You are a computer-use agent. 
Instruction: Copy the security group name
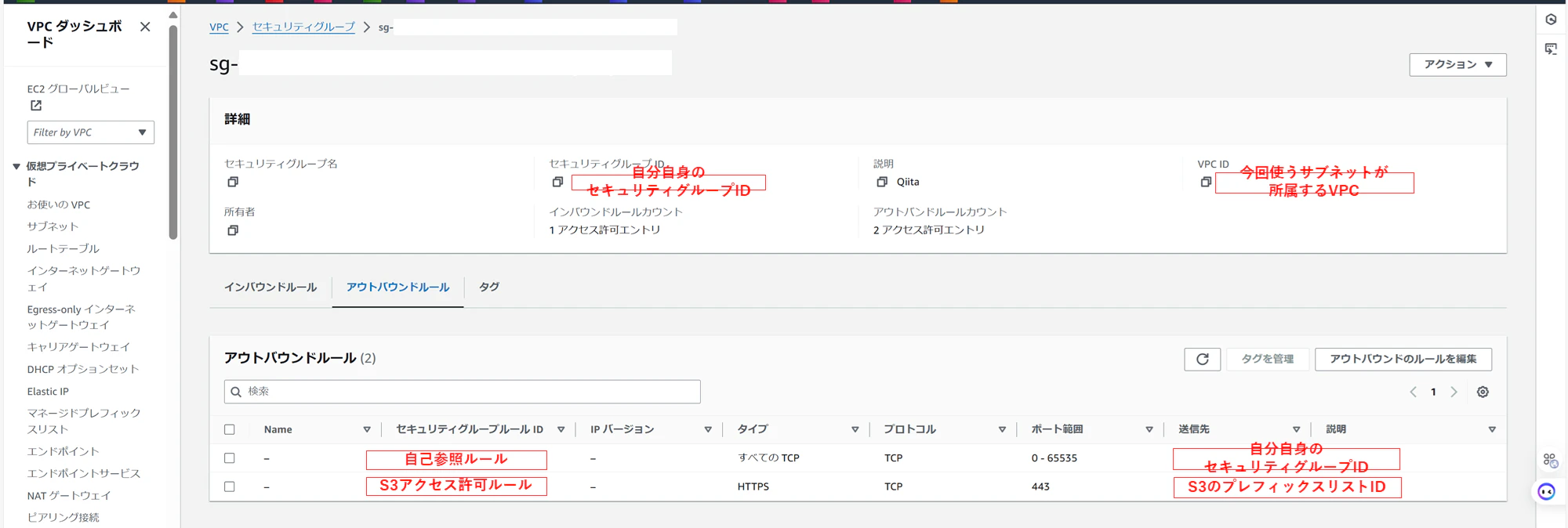coord(233,182)
